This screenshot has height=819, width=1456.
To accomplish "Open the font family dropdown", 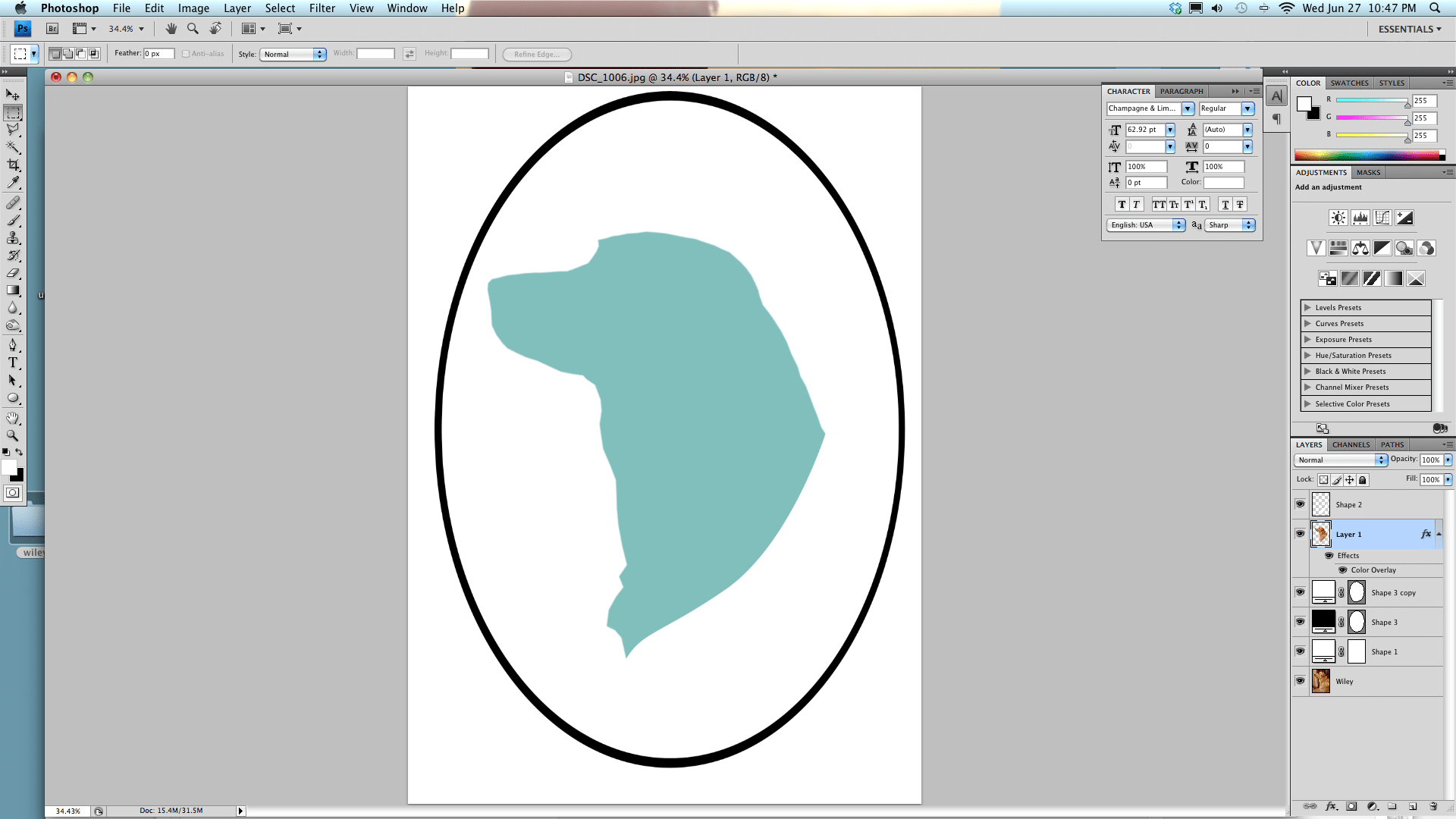I will [1188, 108].
